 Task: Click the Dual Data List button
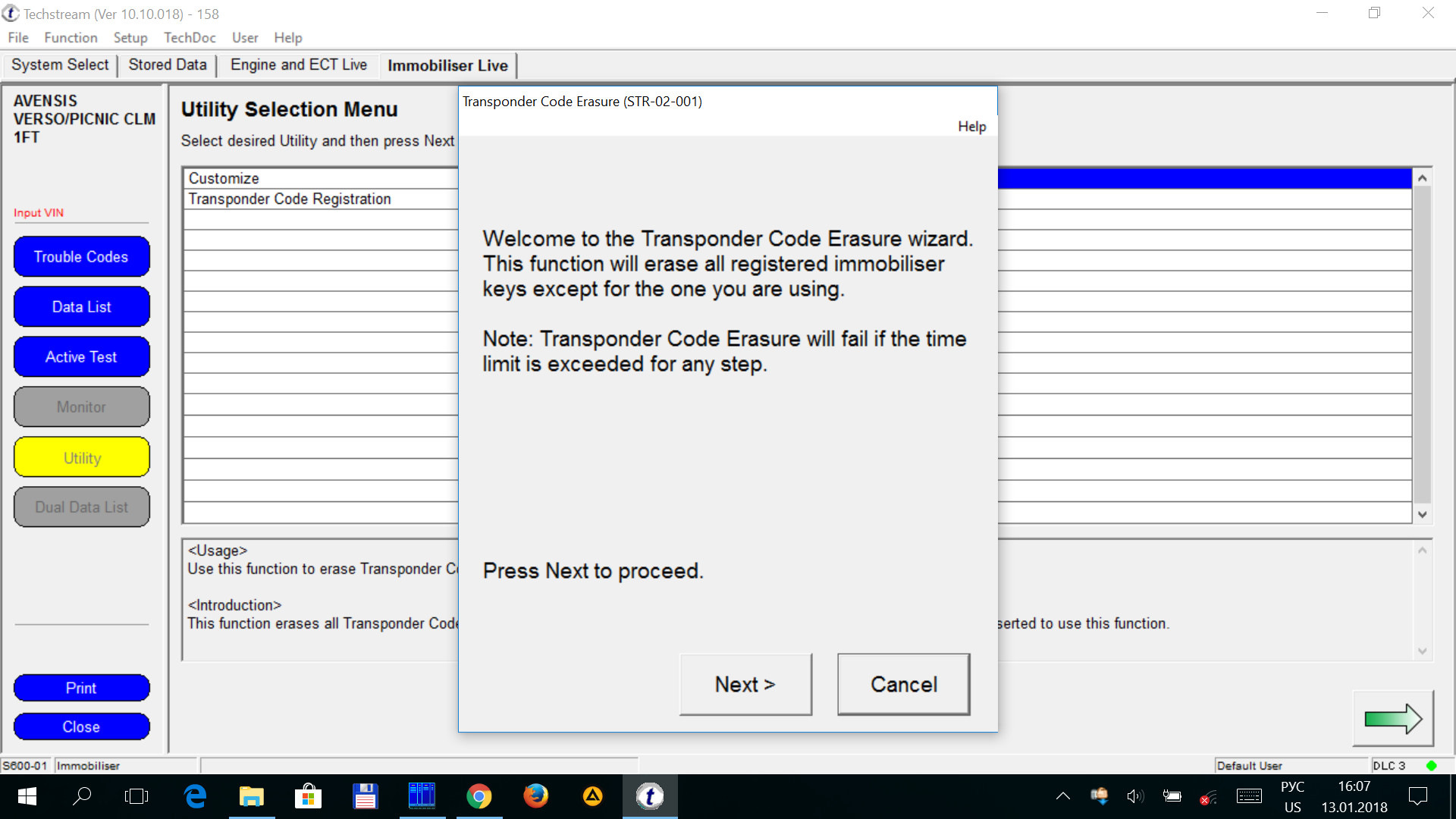point(80,507)
